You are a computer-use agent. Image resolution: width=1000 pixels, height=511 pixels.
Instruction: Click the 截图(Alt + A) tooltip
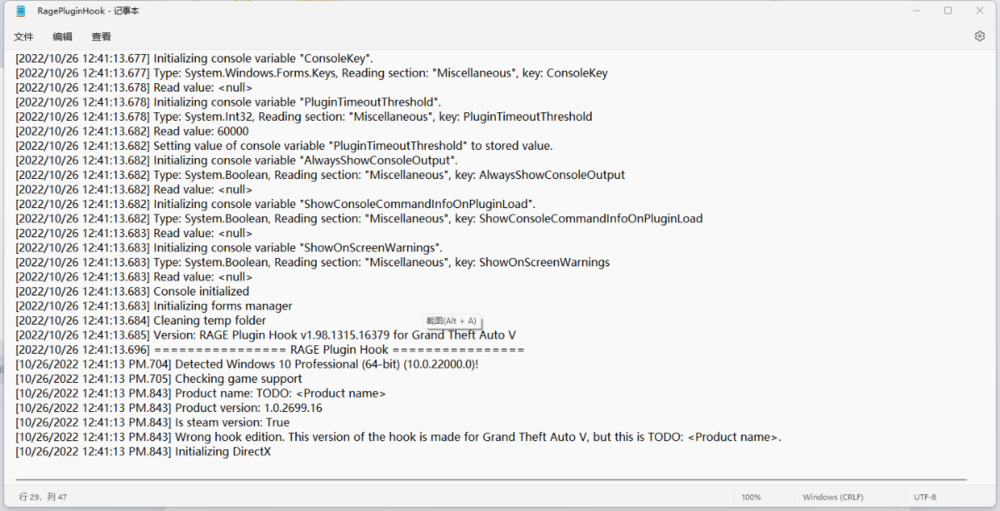(x=452, y=321)
